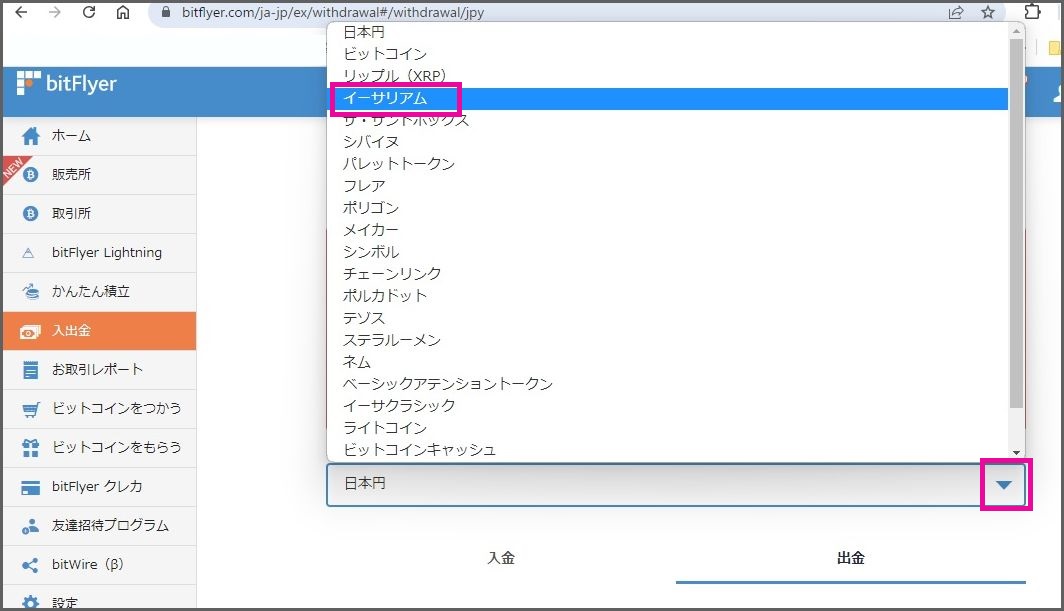Viewport: 1064px width, 611px height.
Task: Bookmark this page with the star icon
Action: pos(988,12)
